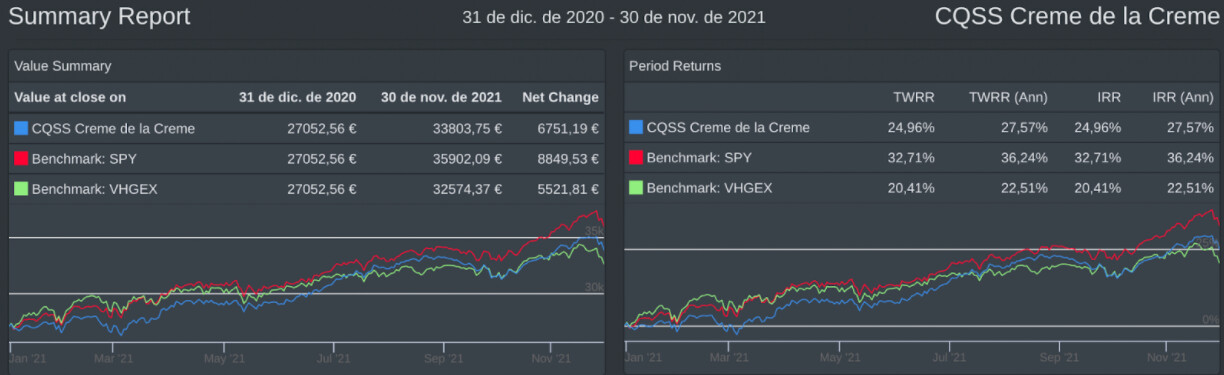Click the 35k gridline label on value chart

click(594, 231)
